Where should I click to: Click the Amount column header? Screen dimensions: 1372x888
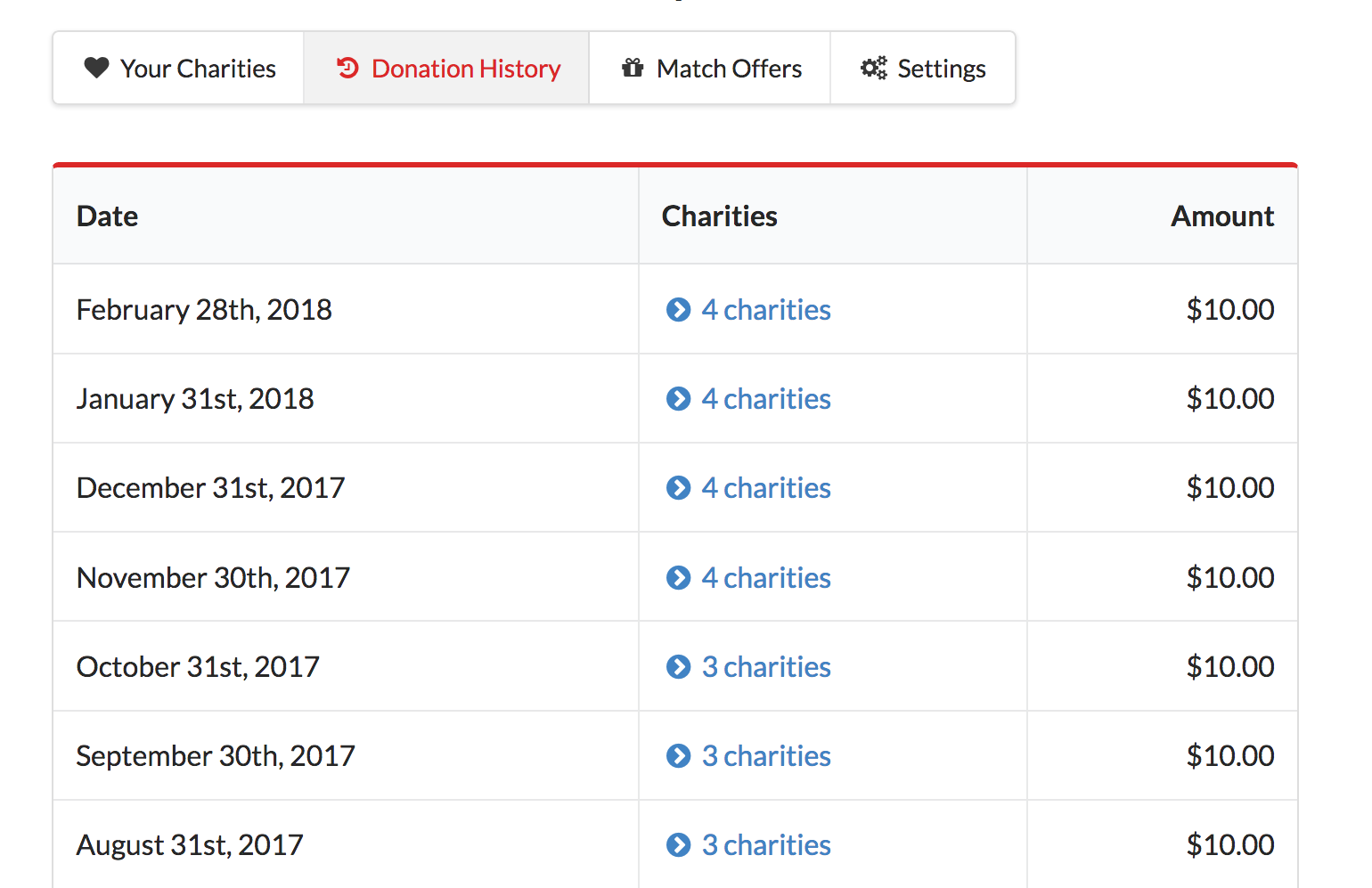1222,216
